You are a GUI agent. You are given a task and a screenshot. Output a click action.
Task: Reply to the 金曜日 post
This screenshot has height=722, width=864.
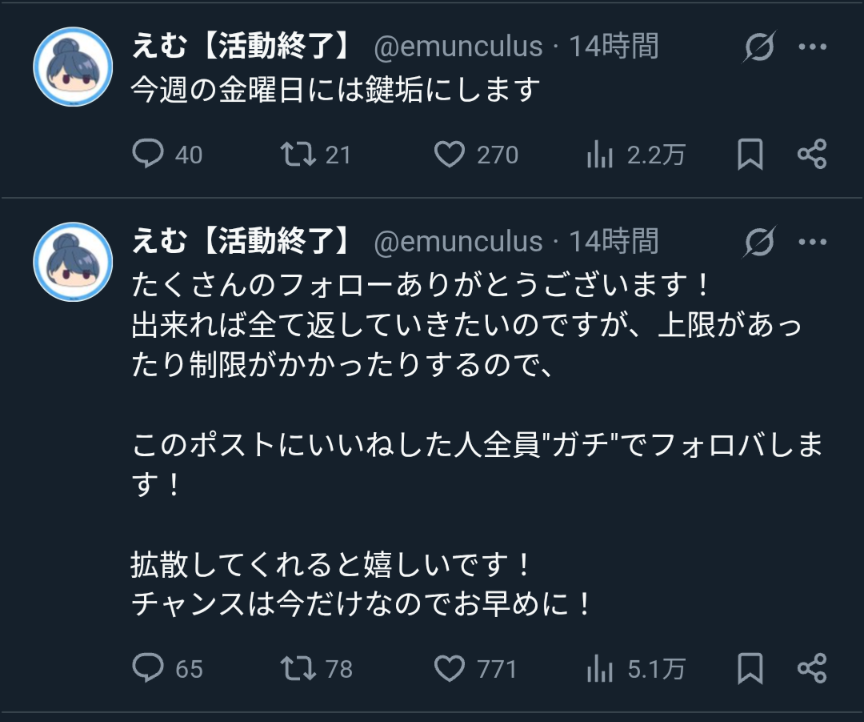(148, 154)
